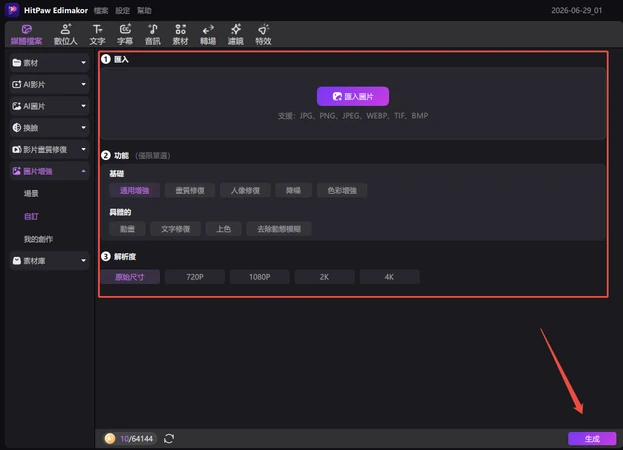This screenshot has width=623, height=450.
Task: Open 我的創作 under 圖片增強
Action: click(38, 239)
